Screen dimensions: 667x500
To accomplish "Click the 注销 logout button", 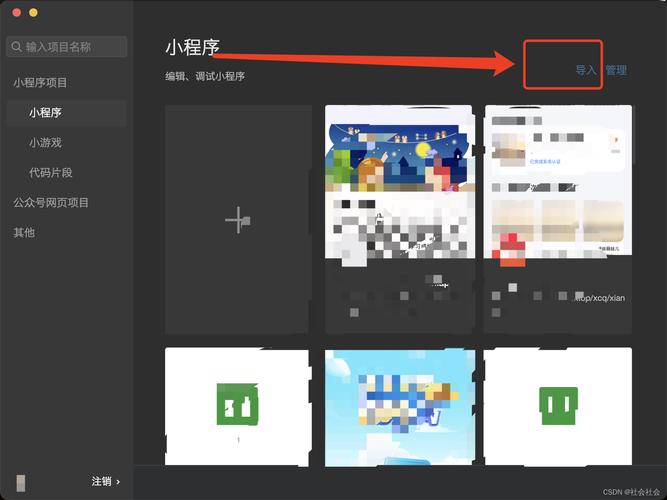I will pyautogui.click(x=101, y=481).
